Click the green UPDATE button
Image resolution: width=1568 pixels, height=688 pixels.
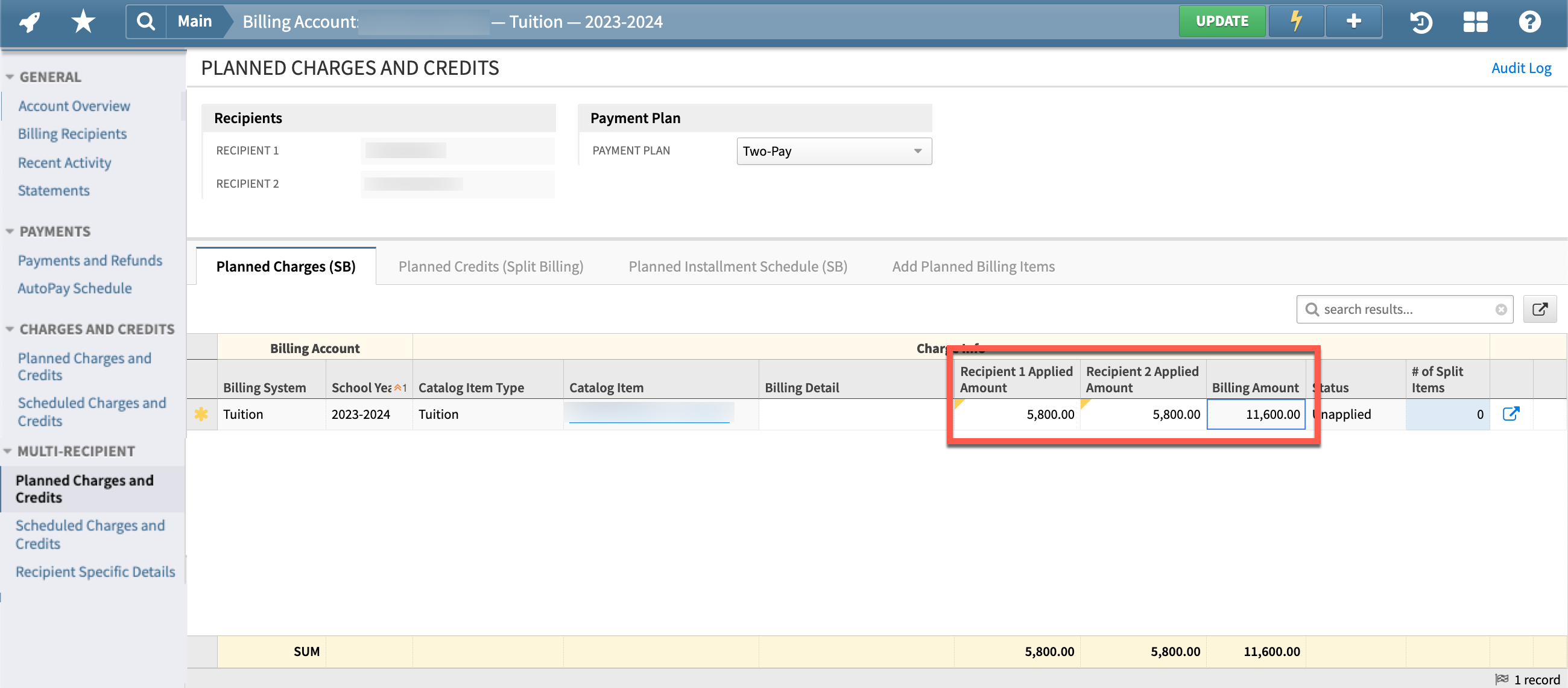[x=1222, y=20]
